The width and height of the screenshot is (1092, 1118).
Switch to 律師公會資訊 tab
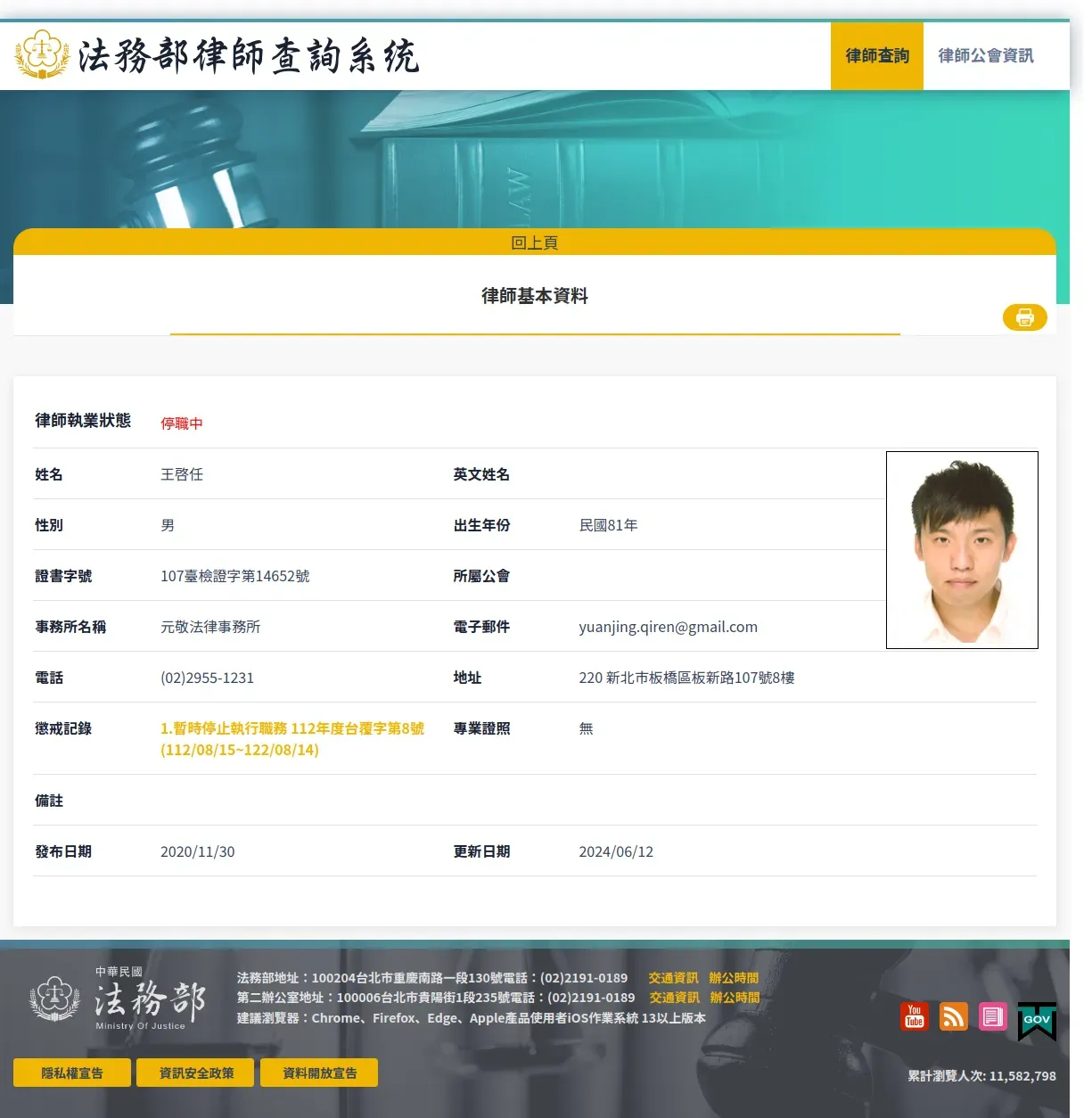pyautogui.click(x=986, y=56)
